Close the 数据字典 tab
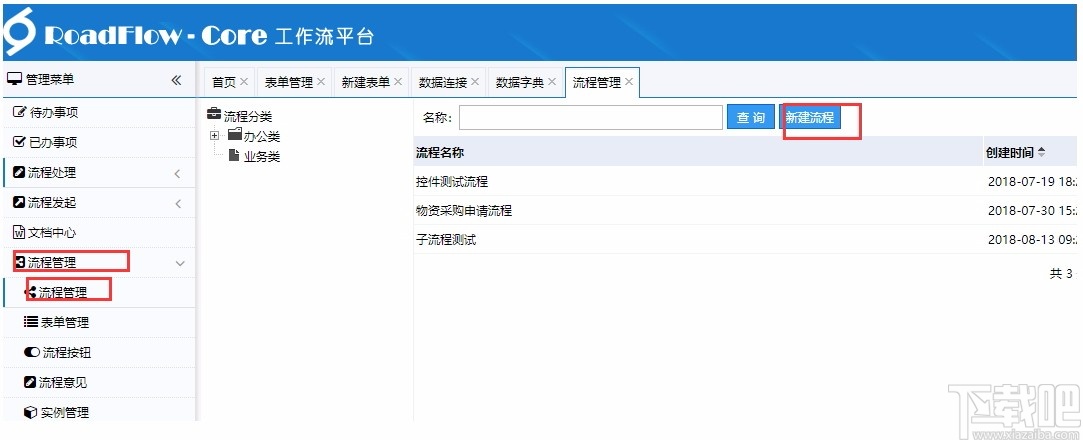This screenshot has height=440, width=1083. click(x=552, y=82)
